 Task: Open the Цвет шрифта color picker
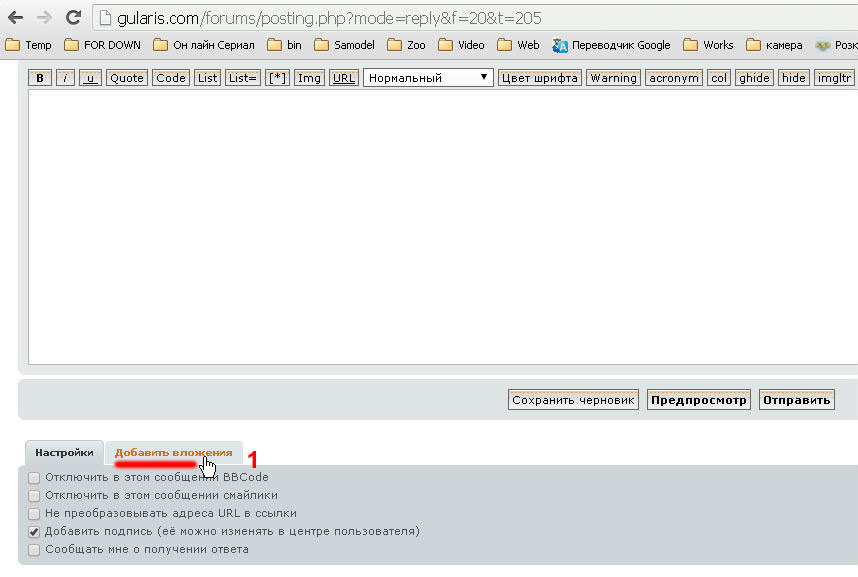540,78
